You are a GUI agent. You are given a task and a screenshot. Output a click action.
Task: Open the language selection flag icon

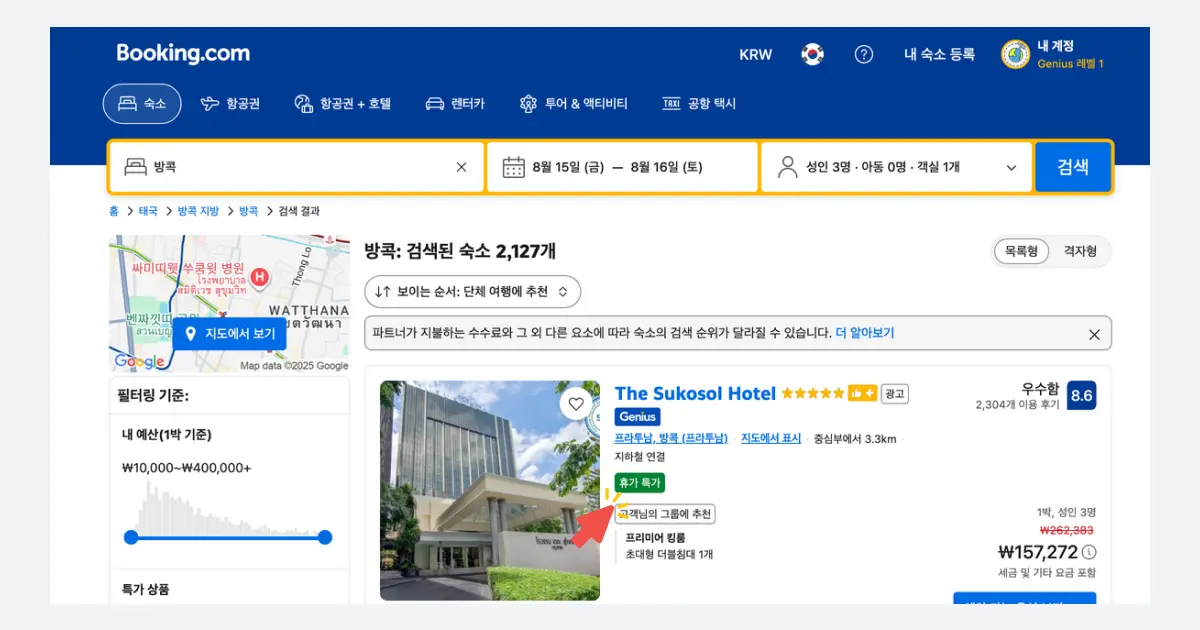(812, 54)
